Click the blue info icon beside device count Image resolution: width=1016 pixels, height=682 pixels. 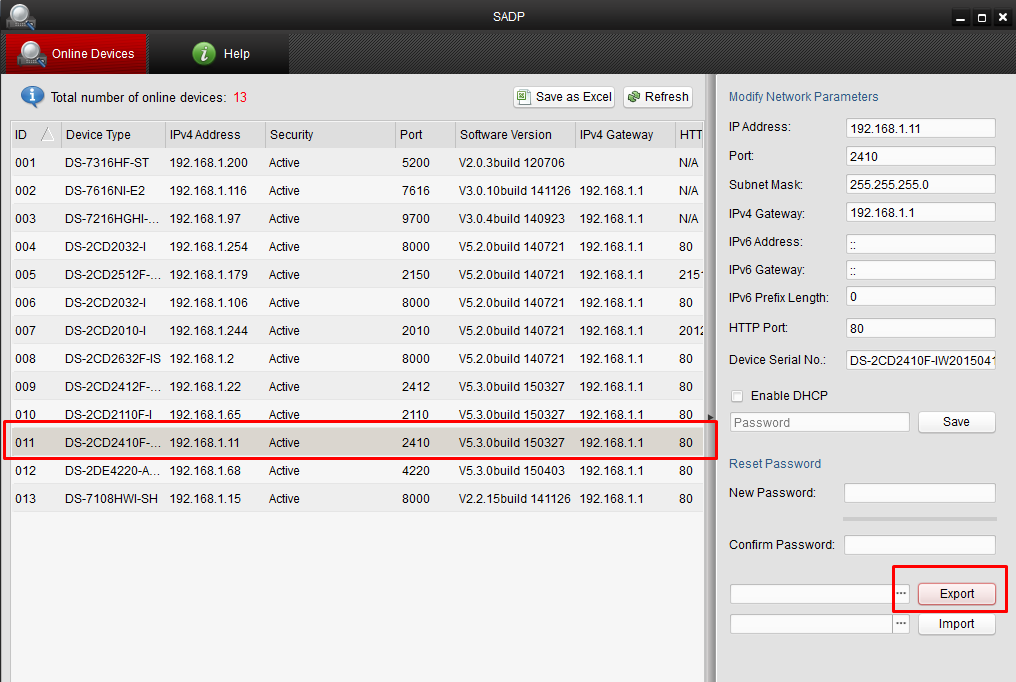point(33,97)
